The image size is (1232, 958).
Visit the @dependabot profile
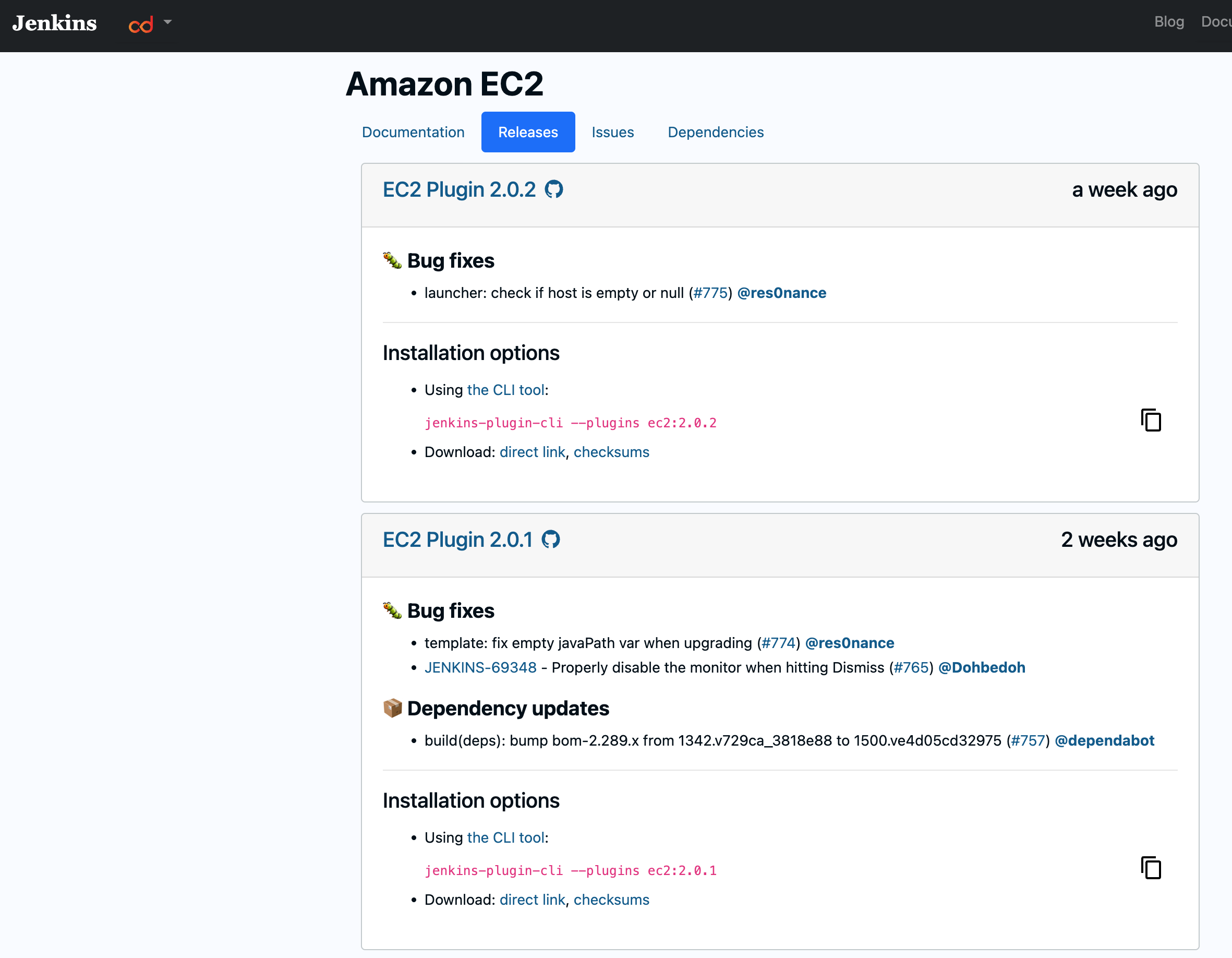click(1105, 740)
